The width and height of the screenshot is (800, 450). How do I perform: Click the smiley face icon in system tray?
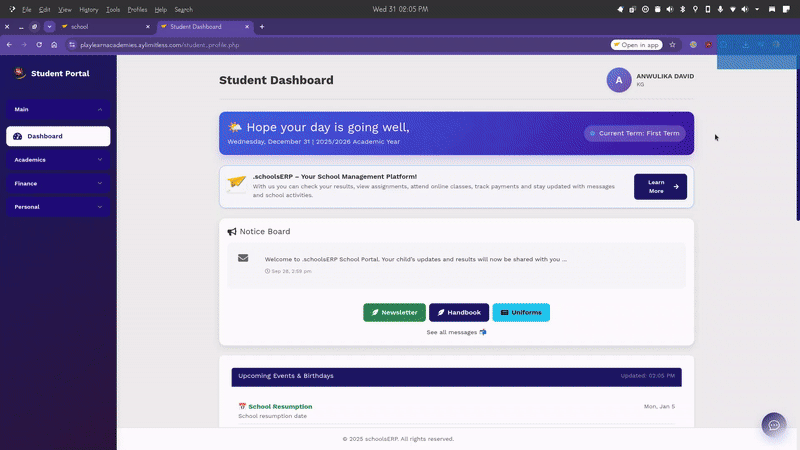point(645,9)
